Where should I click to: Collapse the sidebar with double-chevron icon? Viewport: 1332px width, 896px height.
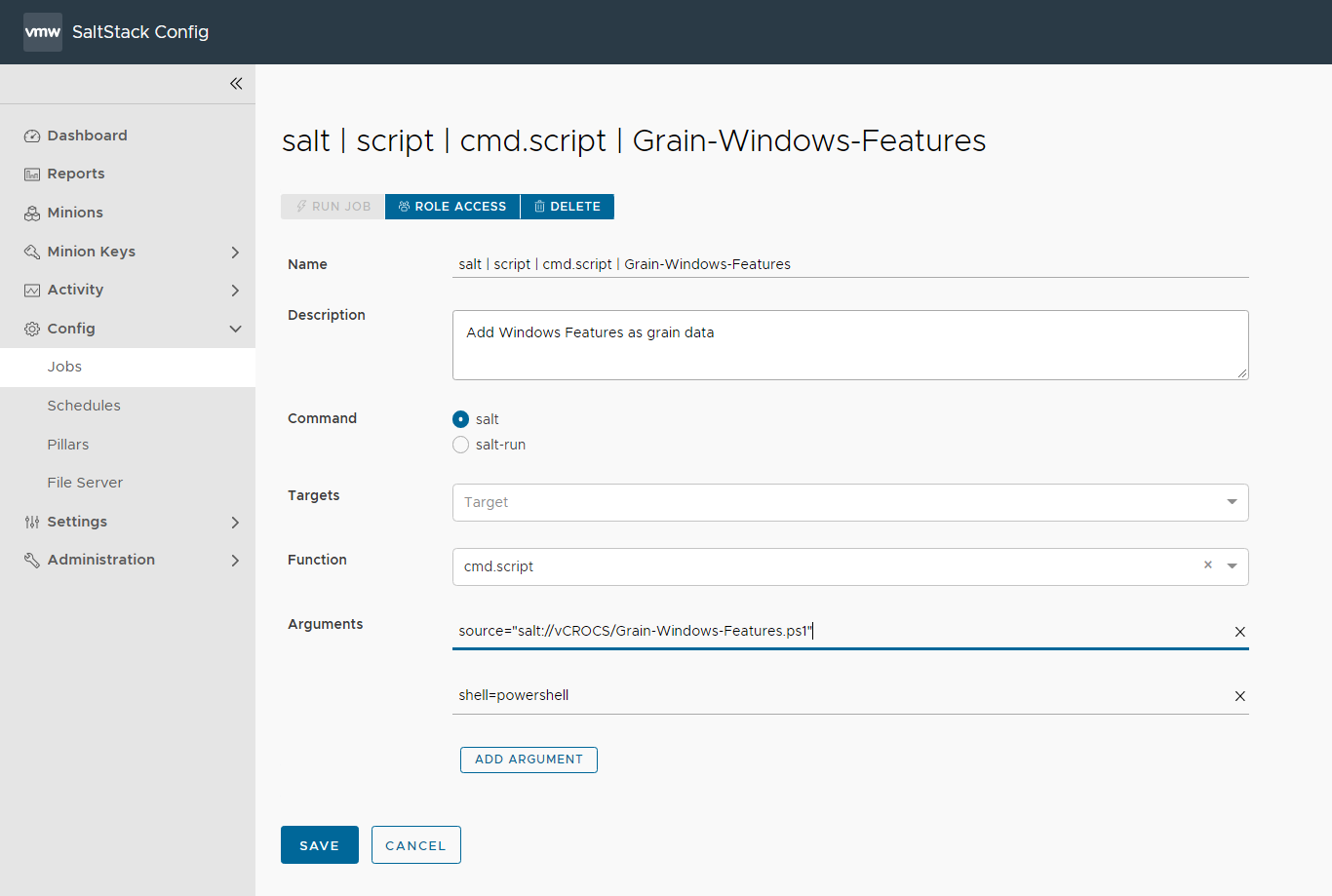point(236,84)
